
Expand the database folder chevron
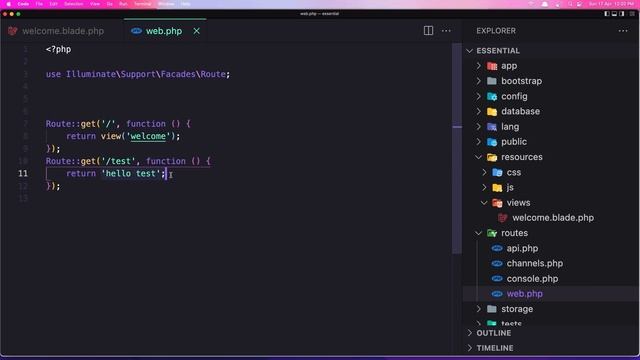point(479,111)
